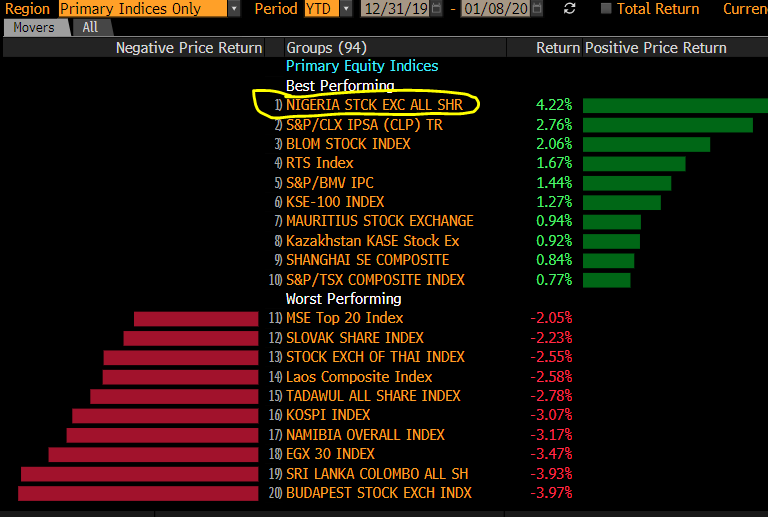Click the S&P/CLX IPSA (CLP) TR index
Screen dimensions: 768x517
[364, 125]
